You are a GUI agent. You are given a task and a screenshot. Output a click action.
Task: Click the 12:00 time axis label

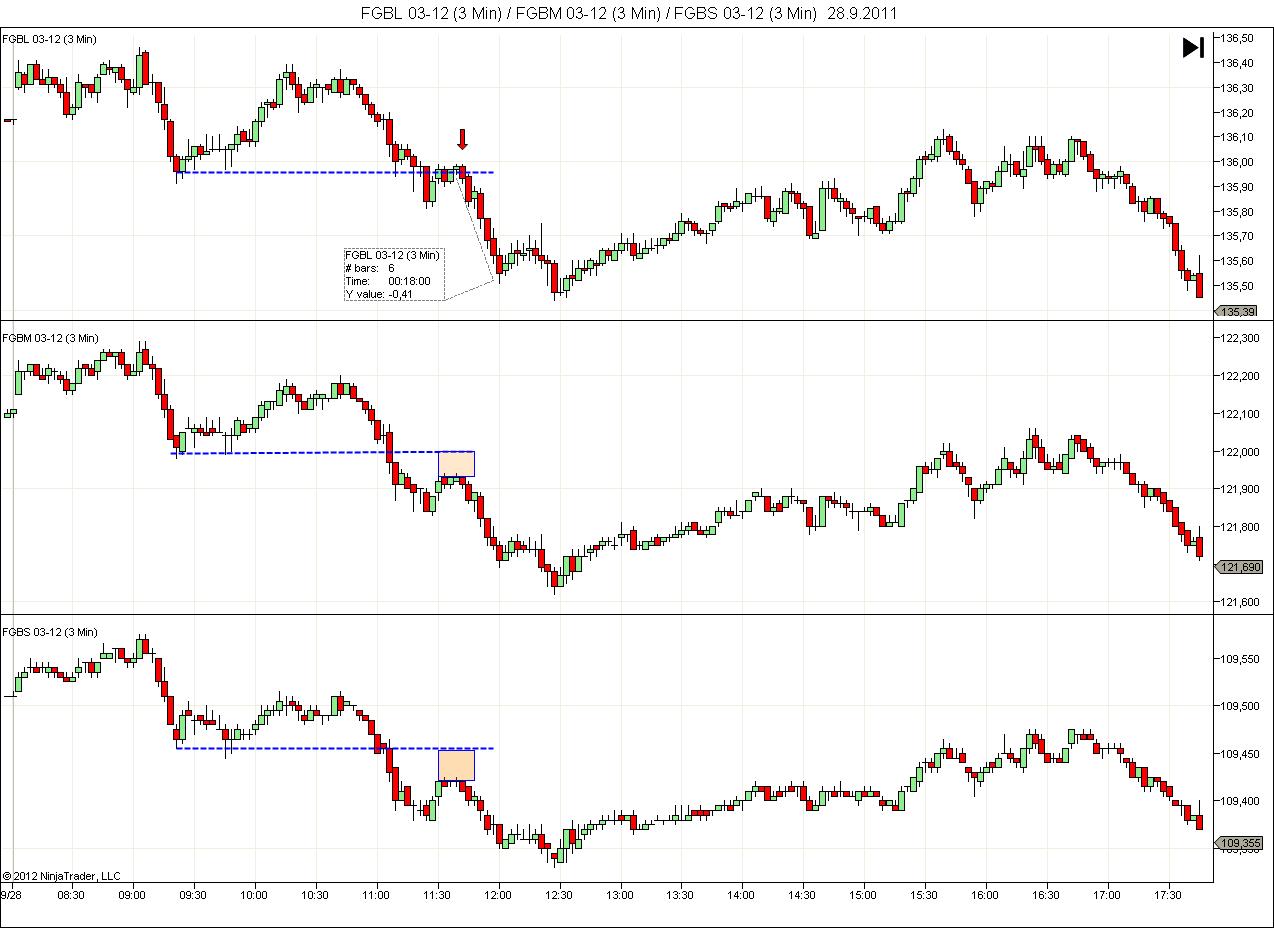[498, 895]
